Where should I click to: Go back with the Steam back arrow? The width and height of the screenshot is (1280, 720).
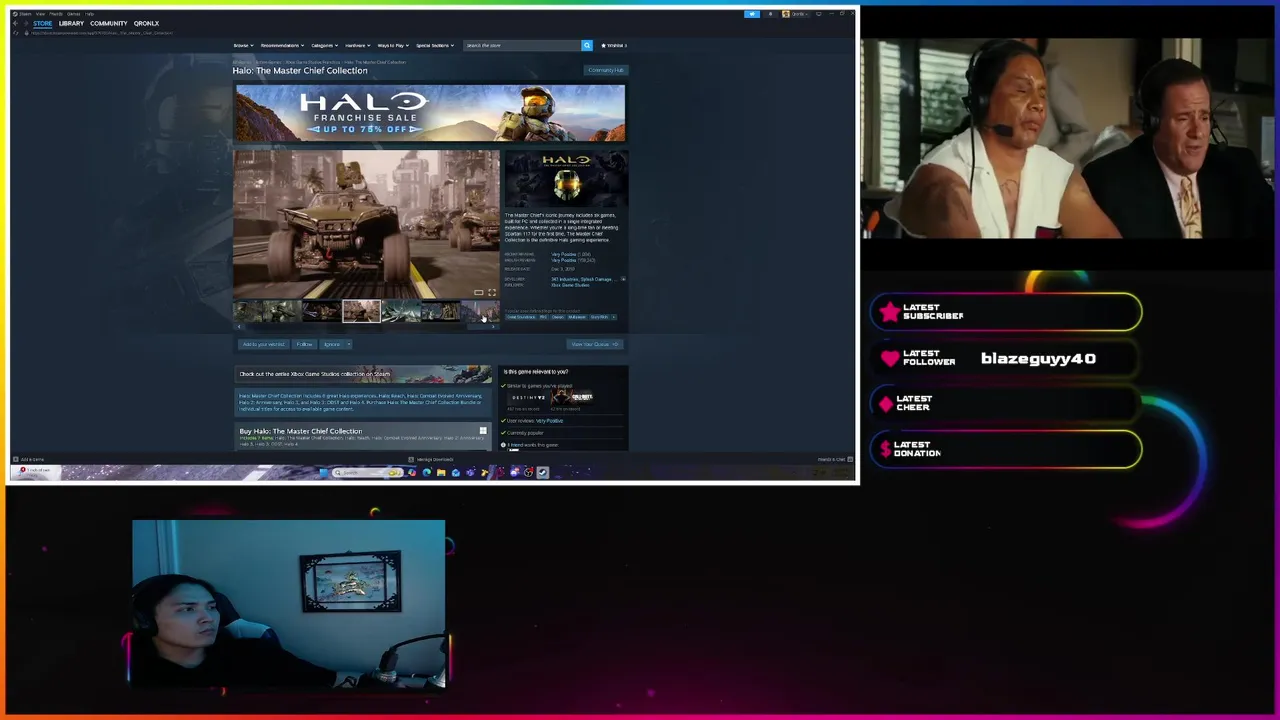[x=15, y=23]
